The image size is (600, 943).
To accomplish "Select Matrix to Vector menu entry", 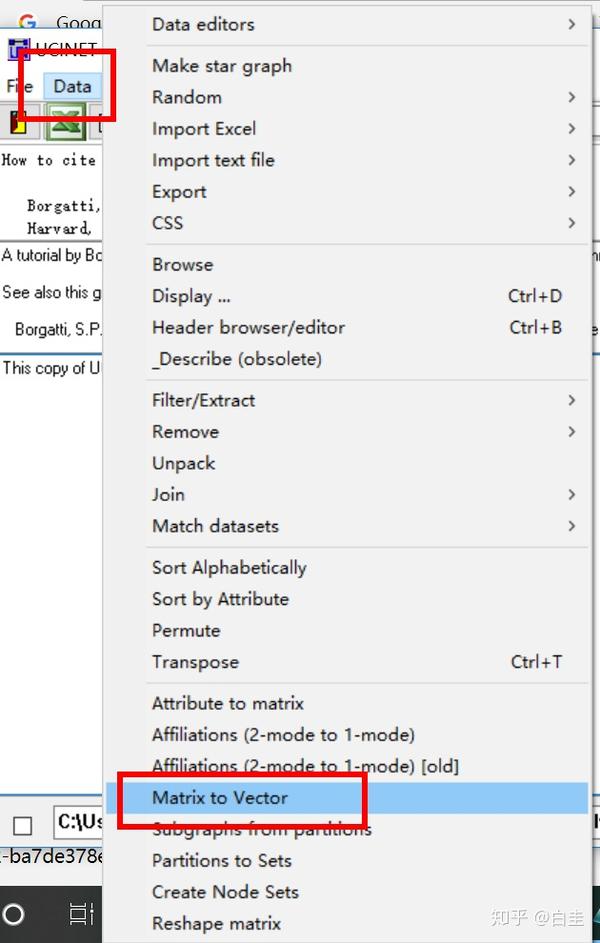I will click(220, 798).
